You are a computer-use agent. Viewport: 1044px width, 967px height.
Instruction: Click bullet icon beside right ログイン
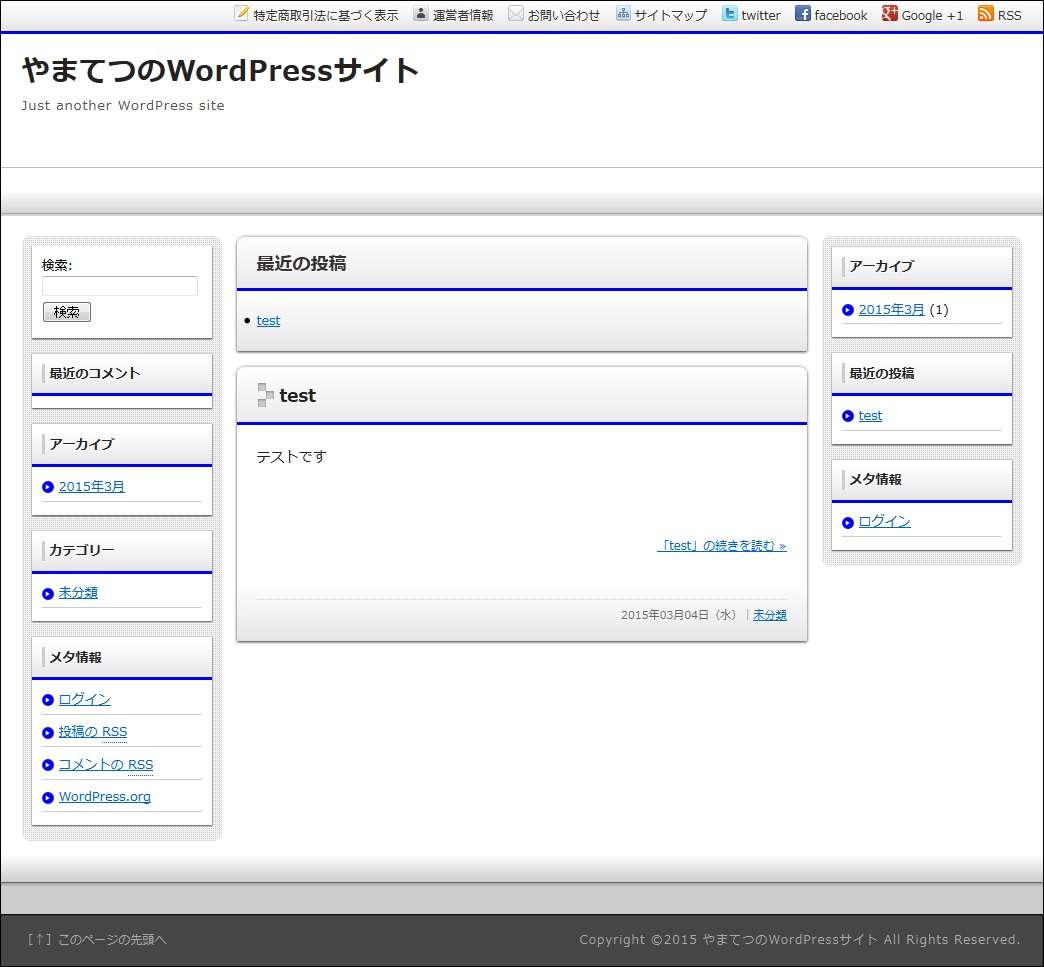tap(848, 523)
